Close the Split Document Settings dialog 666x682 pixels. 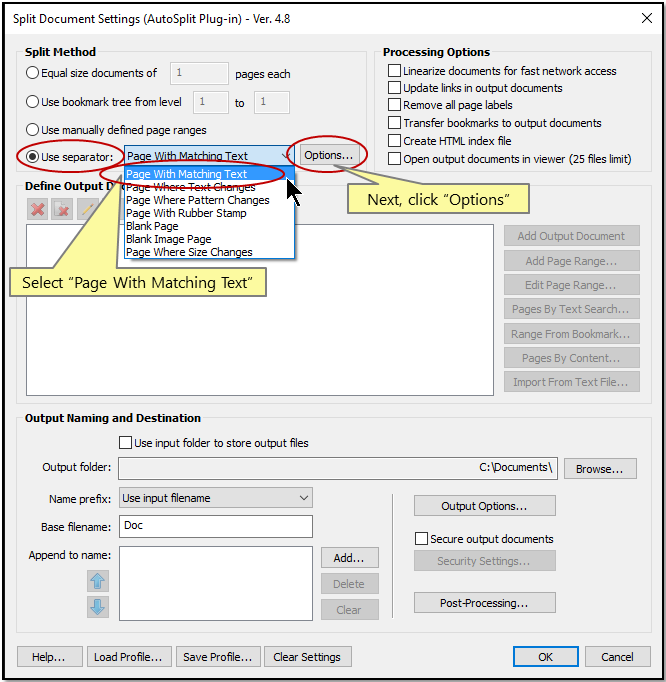(x=647, y=18)
